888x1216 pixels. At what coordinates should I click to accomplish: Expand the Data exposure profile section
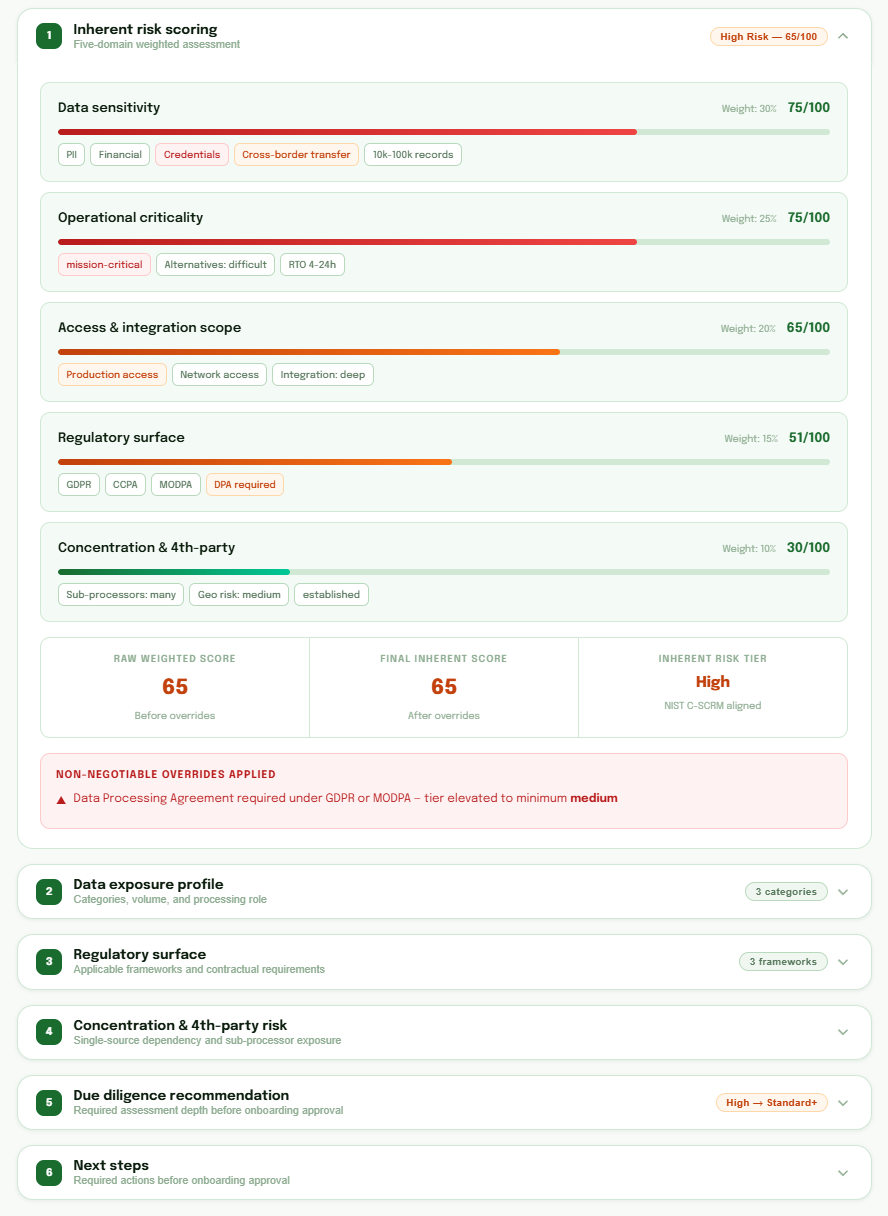[x=843, y=891]
